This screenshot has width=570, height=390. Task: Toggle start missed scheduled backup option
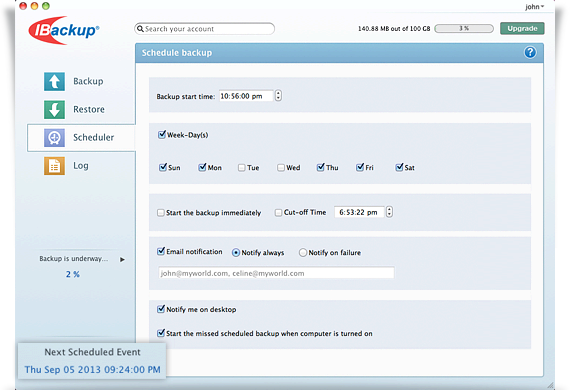pyautogui.click(x=161, y=333)
